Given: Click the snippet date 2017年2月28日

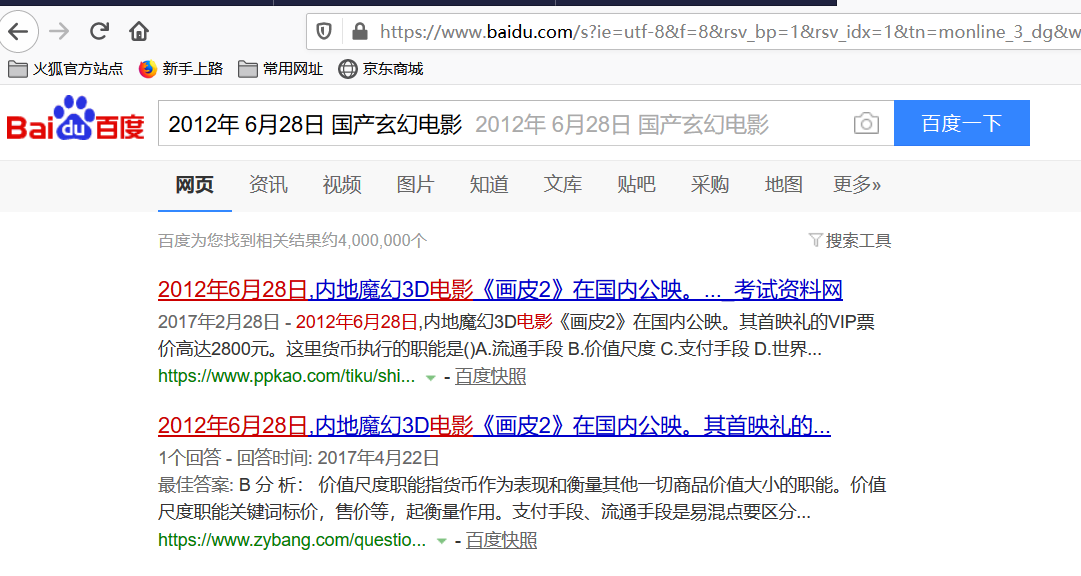Looking at the screenshot, I should pyautogui.click(x=219, y=322).
